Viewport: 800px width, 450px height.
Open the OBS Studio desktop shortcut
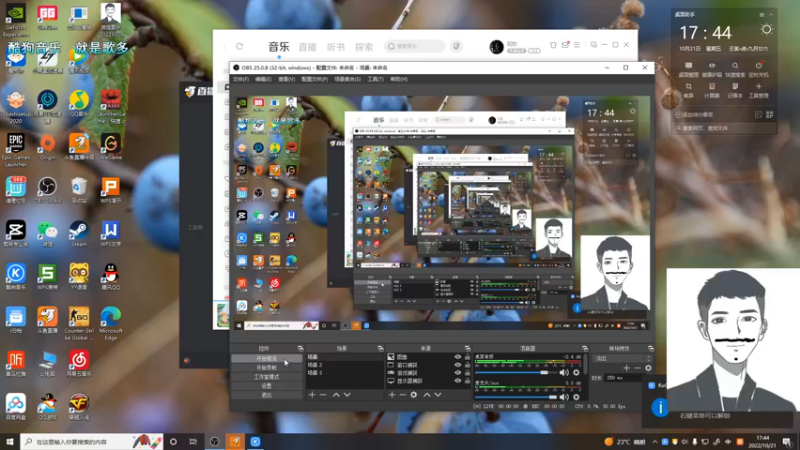[x=47, y=190]
